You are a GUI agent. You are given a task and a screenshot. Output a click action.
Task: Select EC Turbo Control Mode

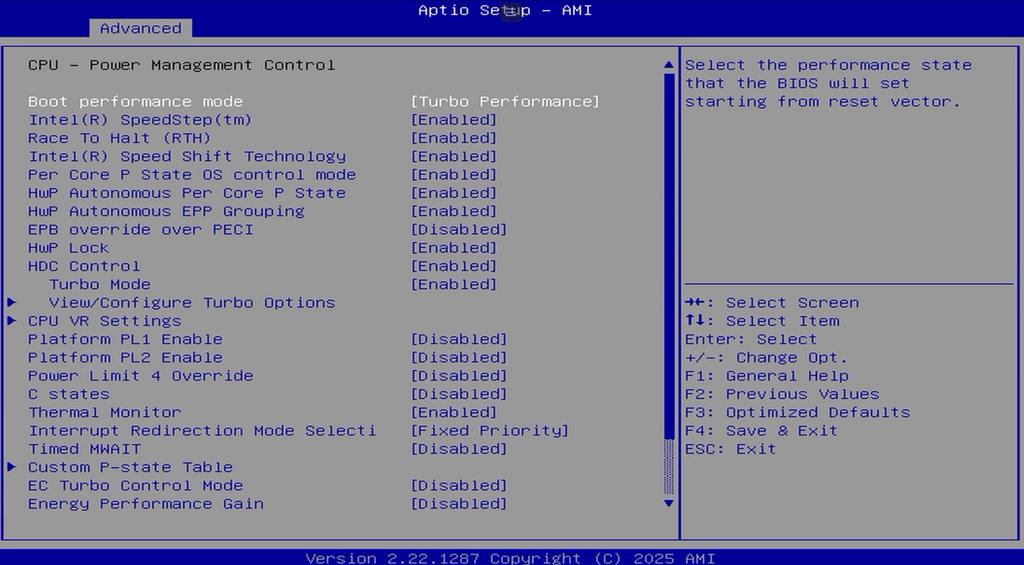(x=135, y=485)
